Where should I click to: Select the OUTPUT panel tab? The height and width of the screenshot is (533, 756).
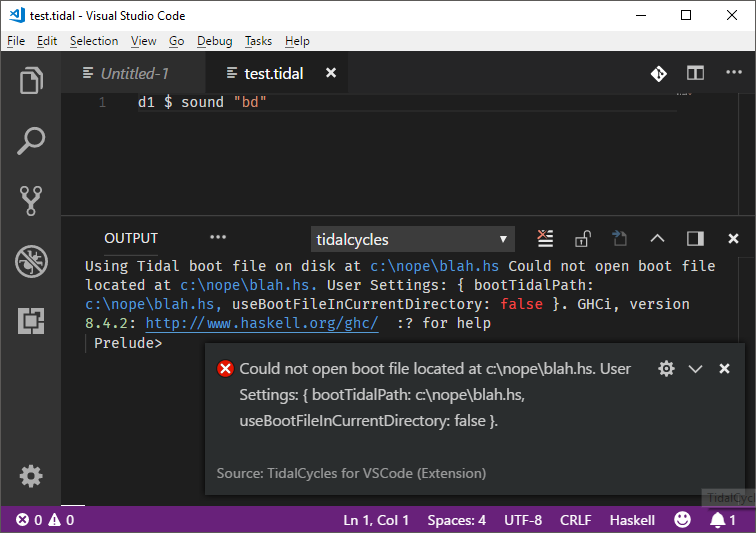click(x=131, y=238)
